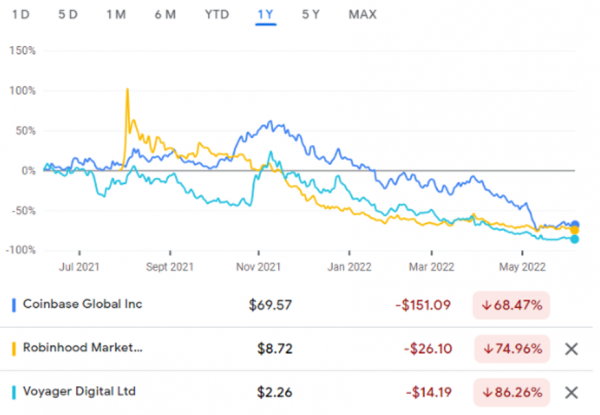
Task: Remove Voyager Digital from the comparison
Action: tap(571, 392)
